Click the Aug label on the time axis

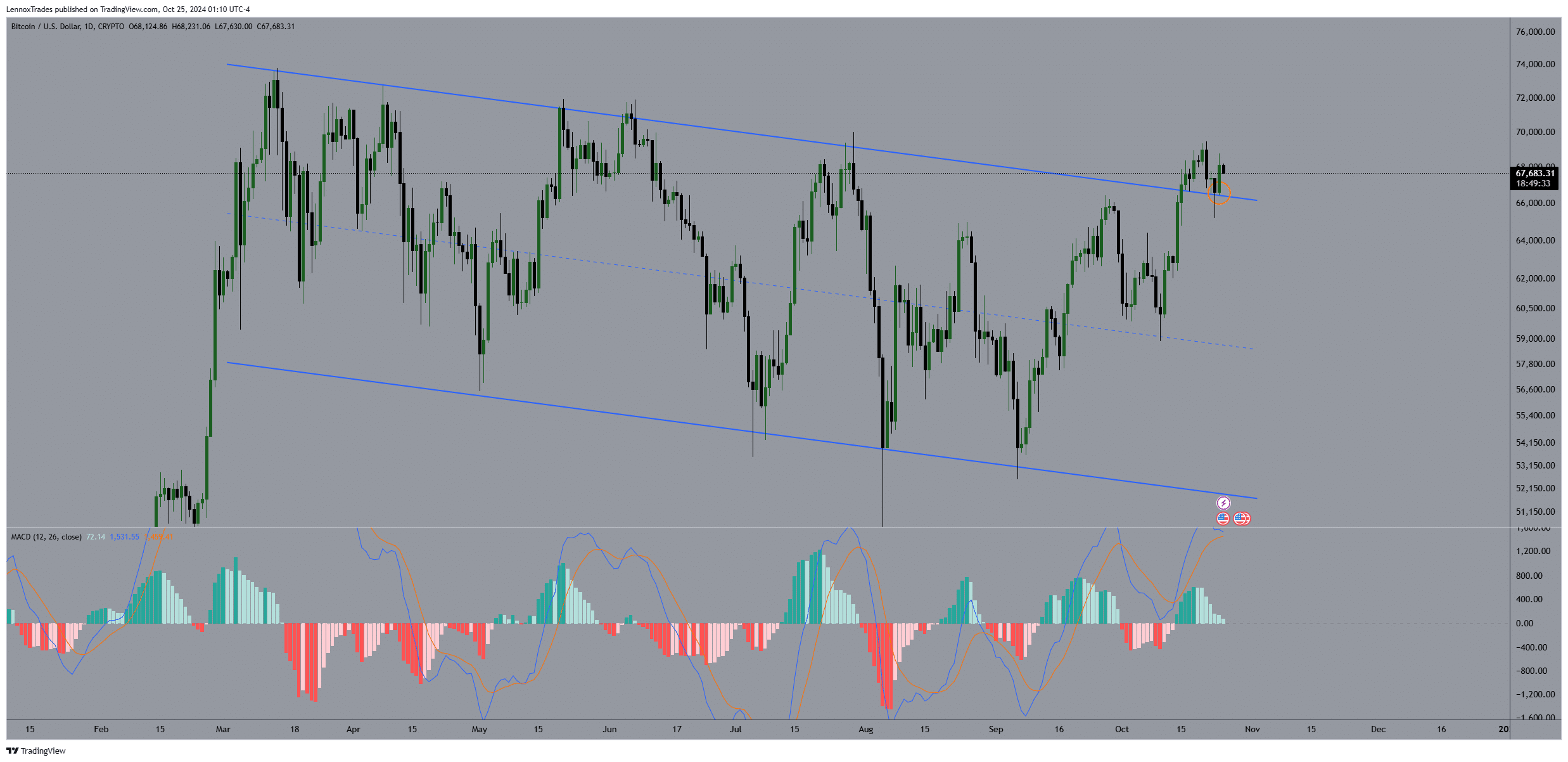pyautogui.click(x=866, y=729)
